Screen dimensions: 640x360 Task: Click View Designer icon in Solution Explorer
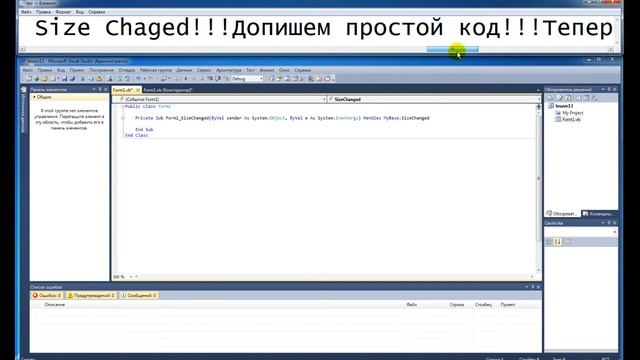coord(587,98)
